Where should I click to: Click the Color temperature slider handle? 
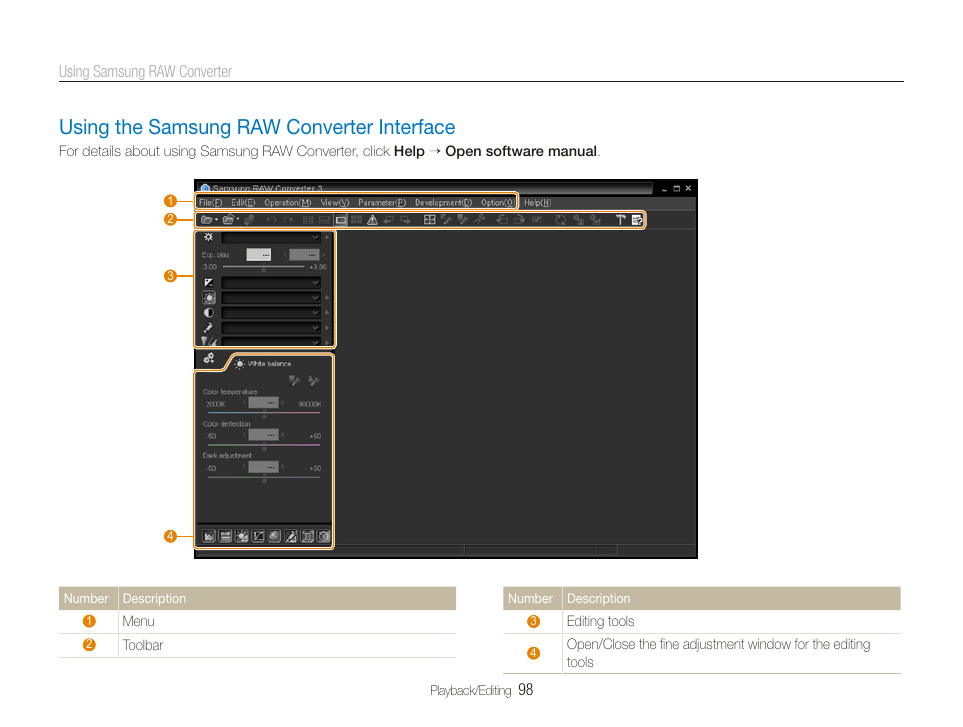(x=265, y=414)
